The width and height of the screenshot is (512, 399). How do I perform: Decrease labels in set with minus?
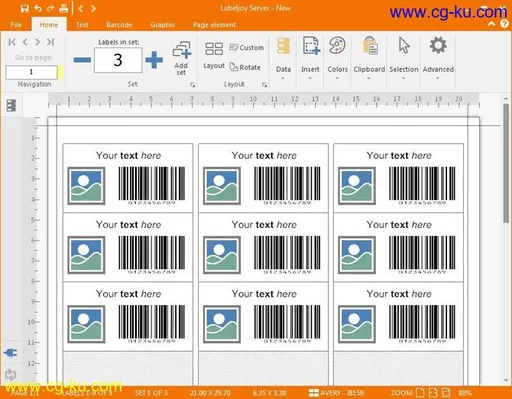tap(82, 60)
